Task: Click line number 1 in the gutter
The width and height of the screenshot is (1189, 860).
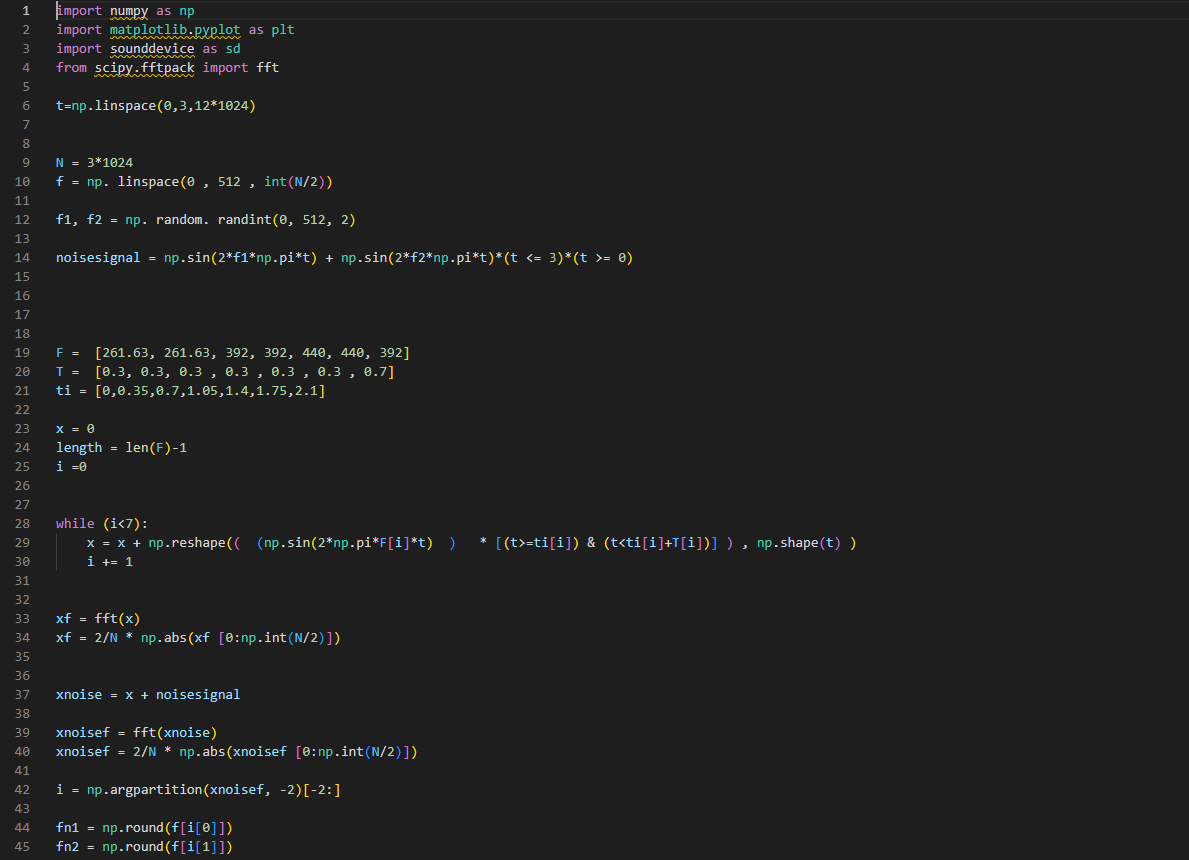Action: pyautogui.click(x=26, y=11)
